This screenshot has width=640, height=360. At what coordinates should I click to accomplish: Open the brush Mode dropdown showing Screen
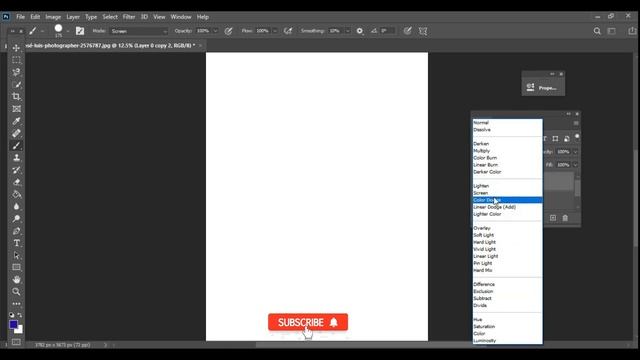(x=139, y=31)
